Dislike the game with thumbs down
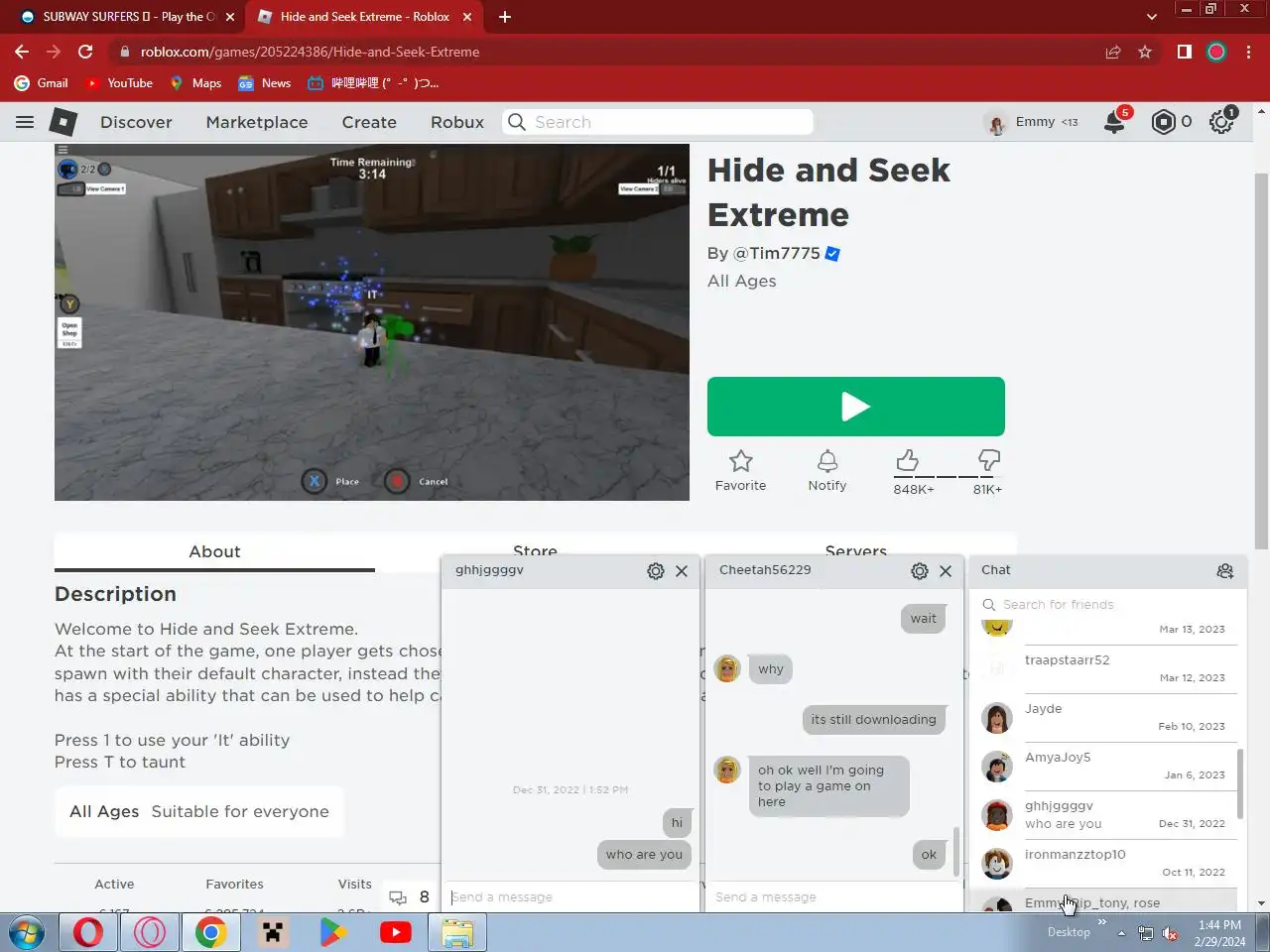 988,460
